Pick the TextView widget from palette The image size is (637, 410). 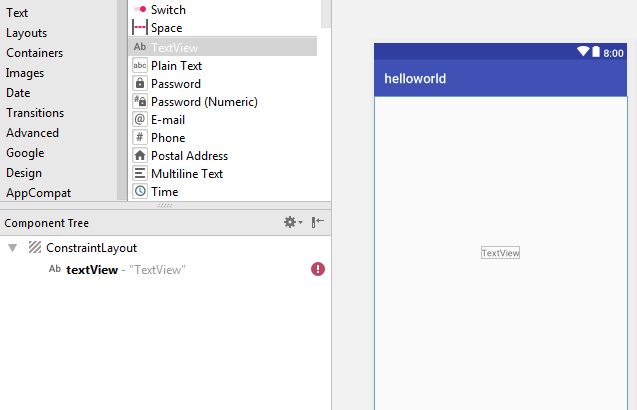174,47
